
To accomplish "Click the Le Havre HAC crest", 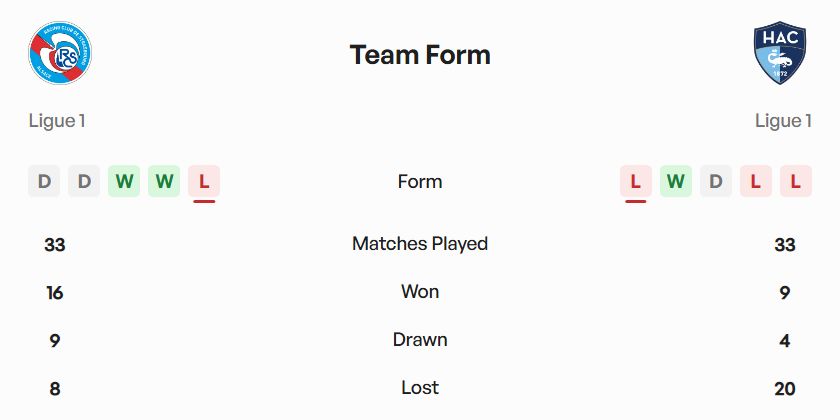I will coord(780,53).
